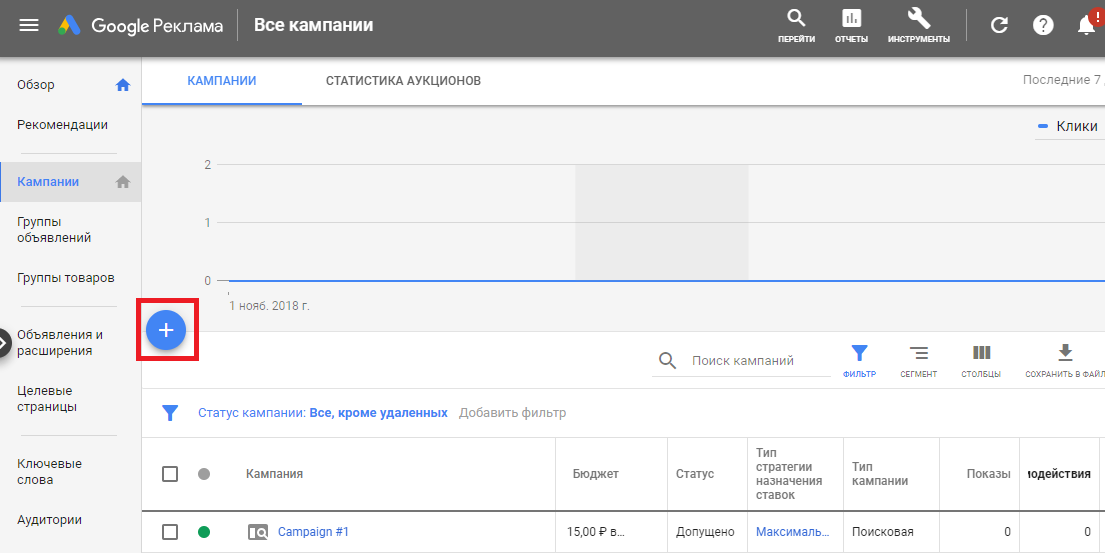Screen dimensions: 1105x553
Task: Open the 'Последние 7' date range selector
Action: [1063, 80]
